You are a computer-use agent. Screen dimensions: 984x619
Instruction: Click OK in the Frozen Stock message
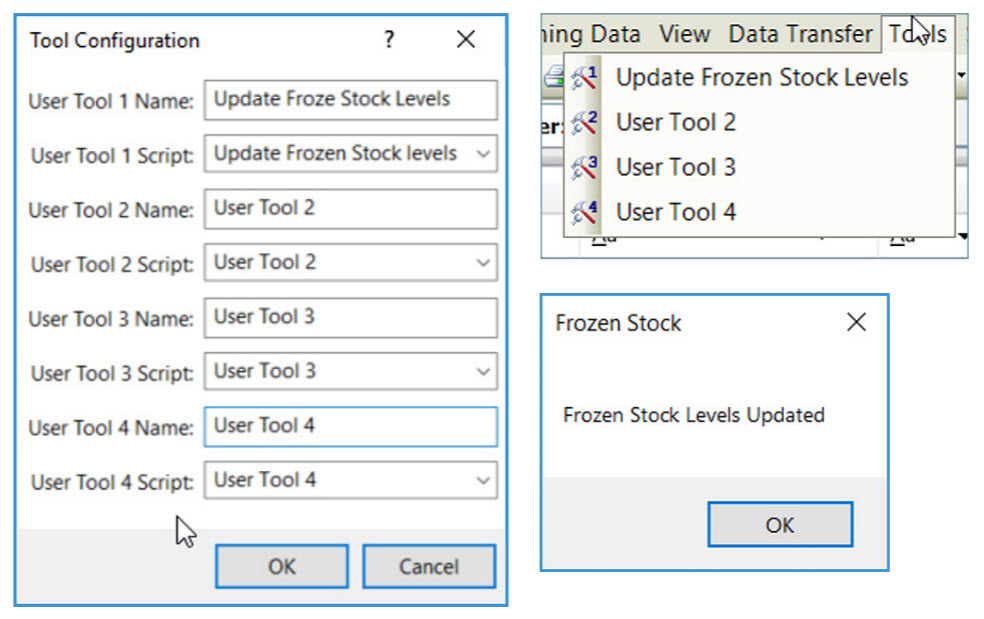click(x=779, y=525)
